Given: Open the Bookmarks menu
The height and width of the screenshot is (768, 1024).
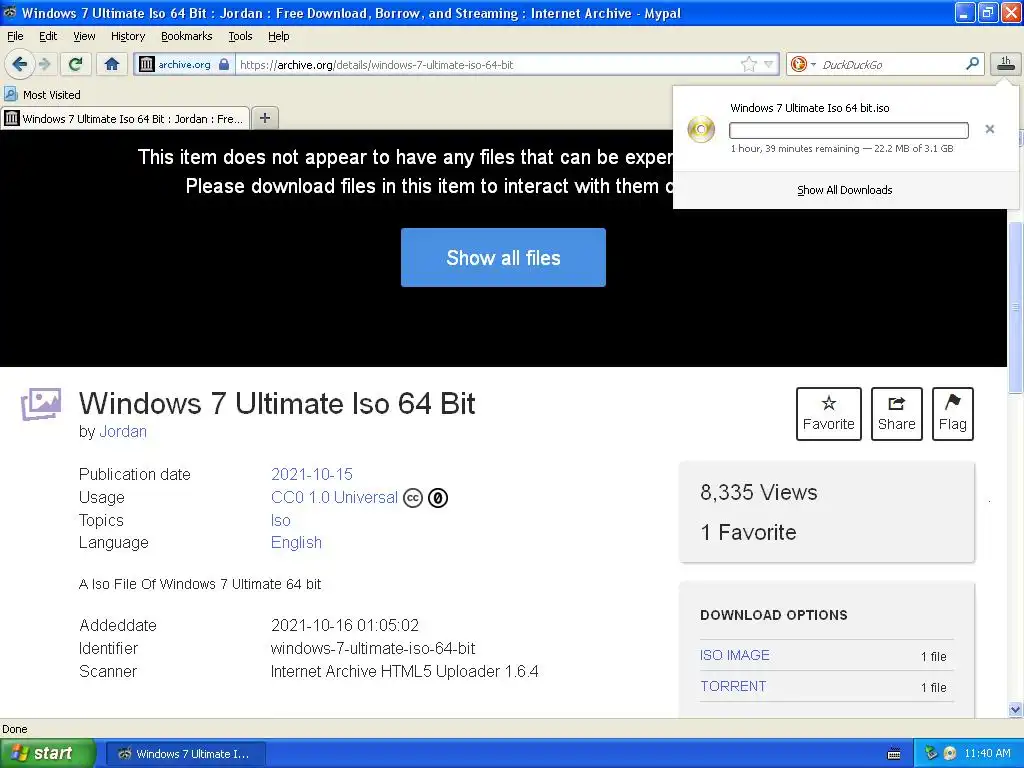Looking at the screenshot, I should [x=186, y=36].
